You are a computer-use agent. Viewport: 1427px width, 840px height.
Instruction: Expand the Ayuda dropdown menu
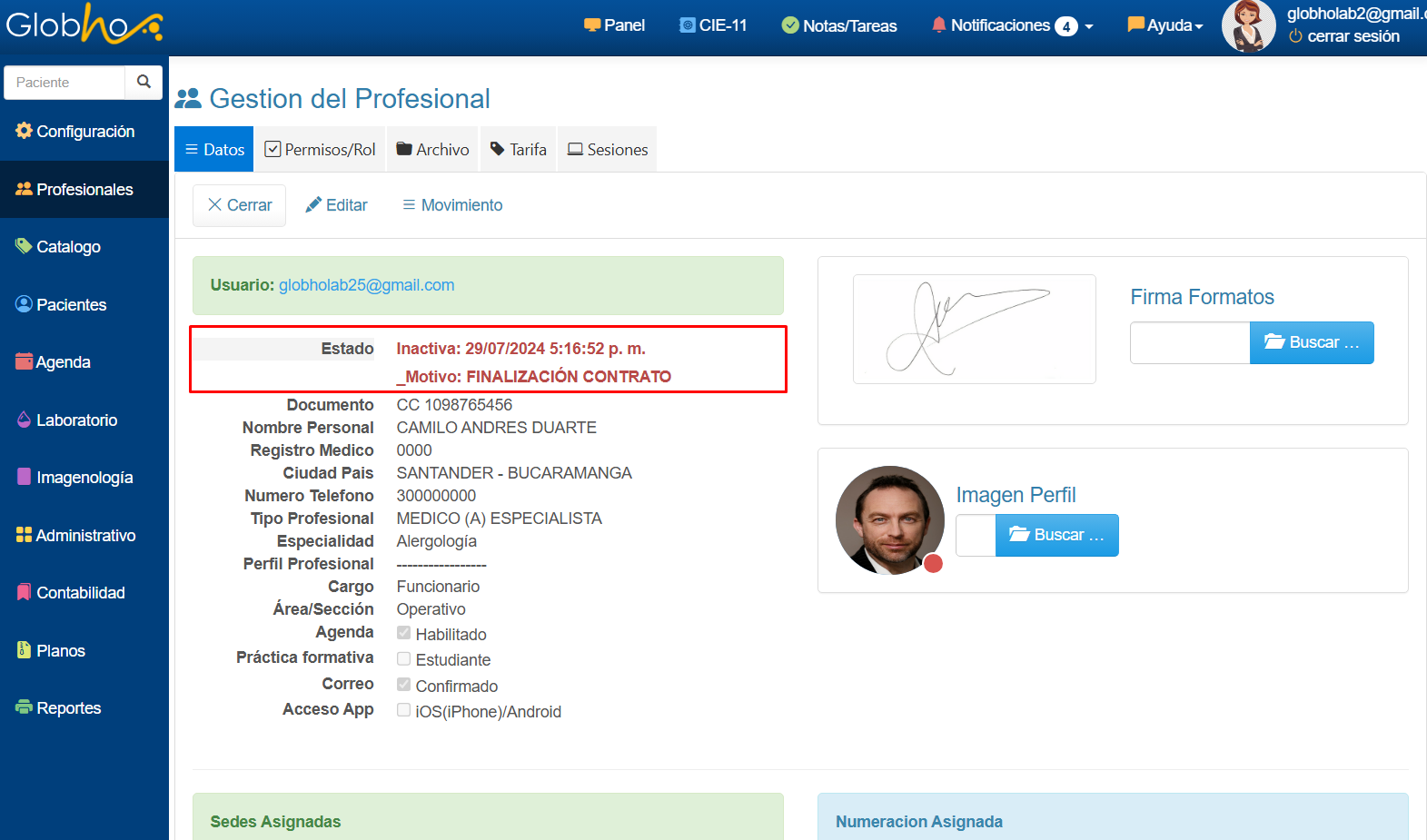point(1165,25)
